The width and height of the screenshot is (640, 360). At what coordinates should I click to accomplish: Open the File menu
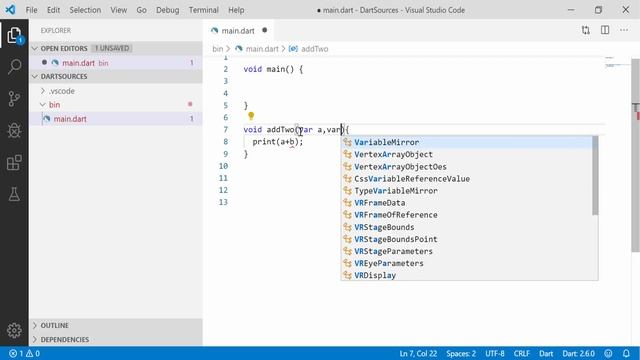pyautogui.click(x=31, y=10)
